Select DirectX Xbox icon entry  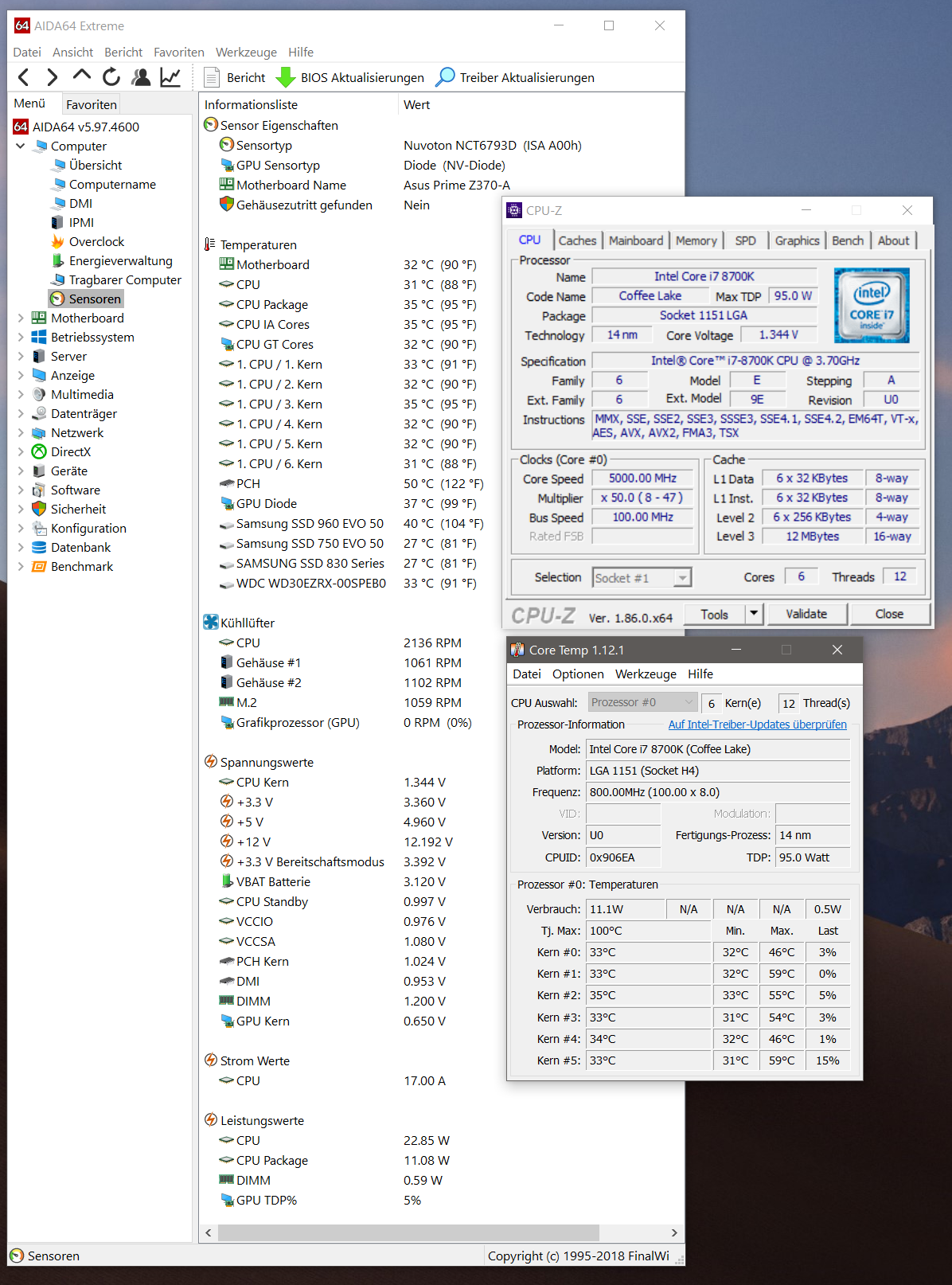coord(61,451)
